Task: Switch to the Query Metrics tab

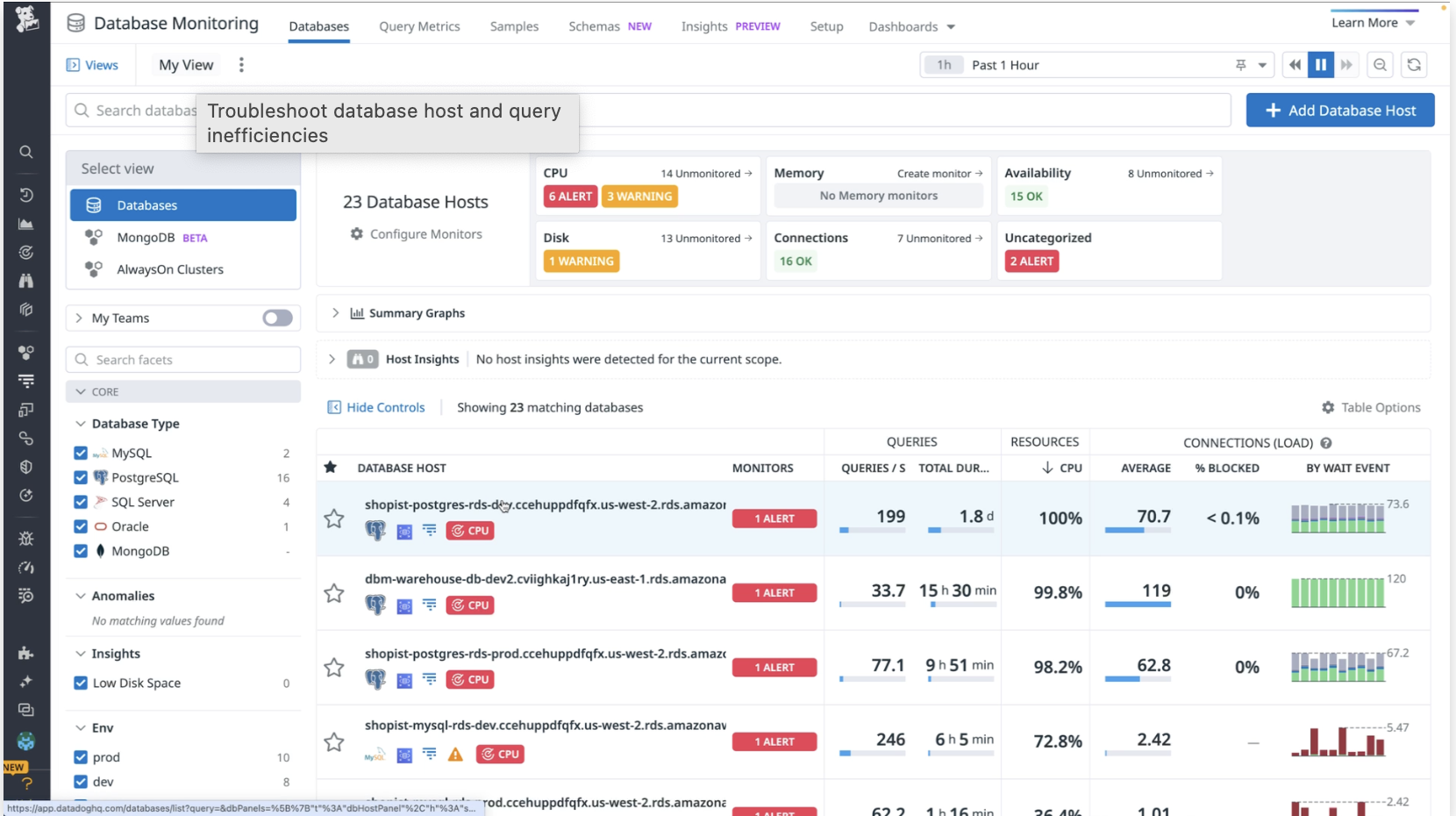Action: pyautogui.click(x=419, y=26)
